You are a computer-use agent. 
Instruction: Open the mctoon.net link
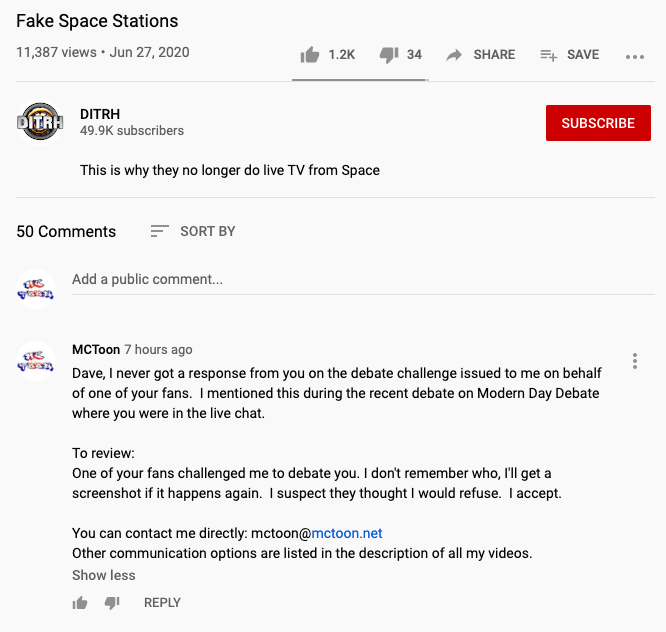pyautogui.click(x=347, y=533)
